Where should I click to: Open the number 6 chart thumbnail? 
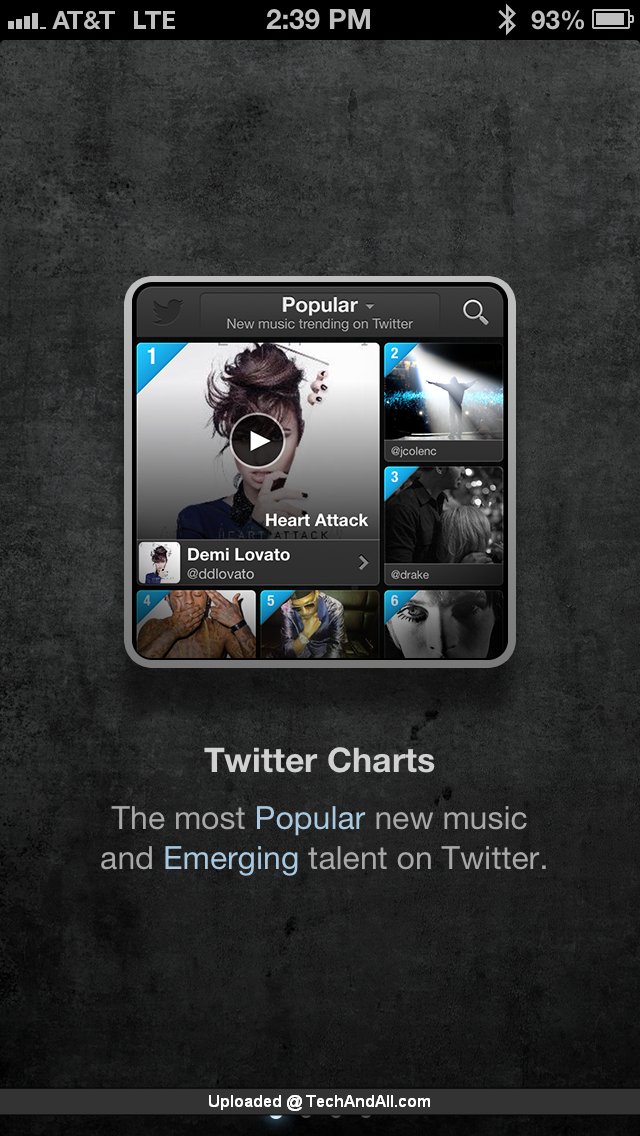point(444,624)
